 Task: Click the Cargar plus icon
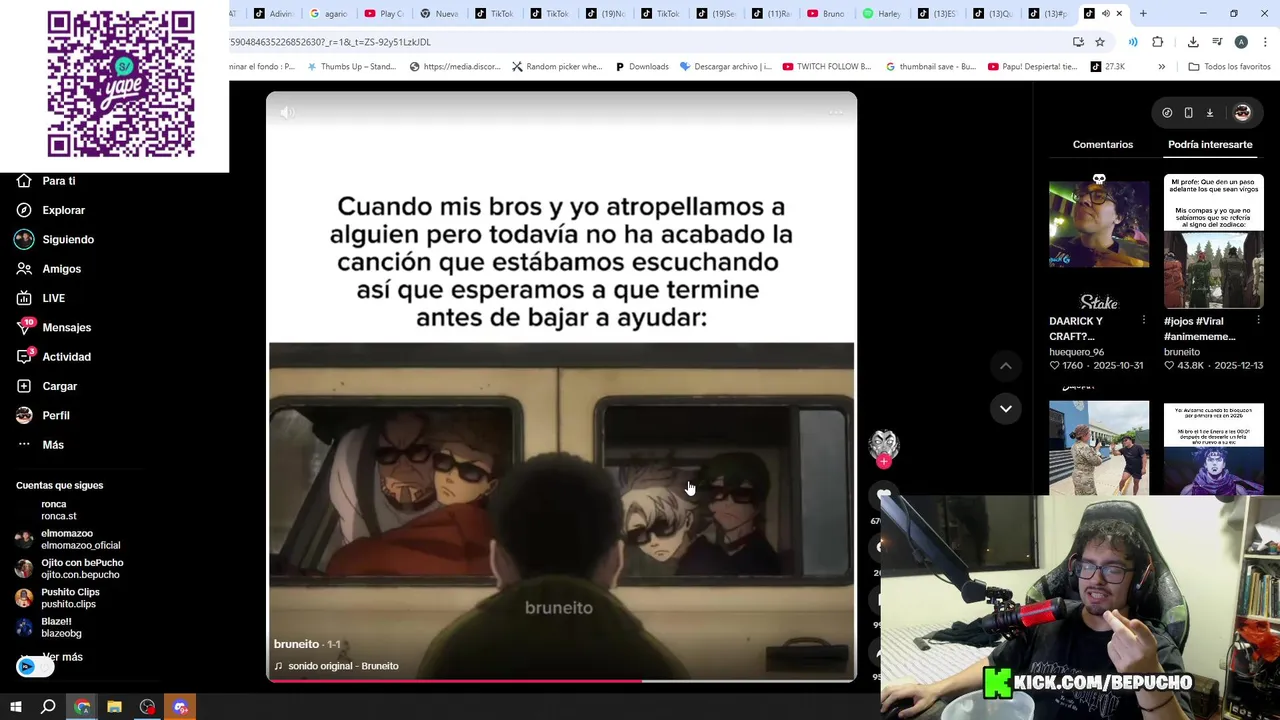(x=24, y=386)
